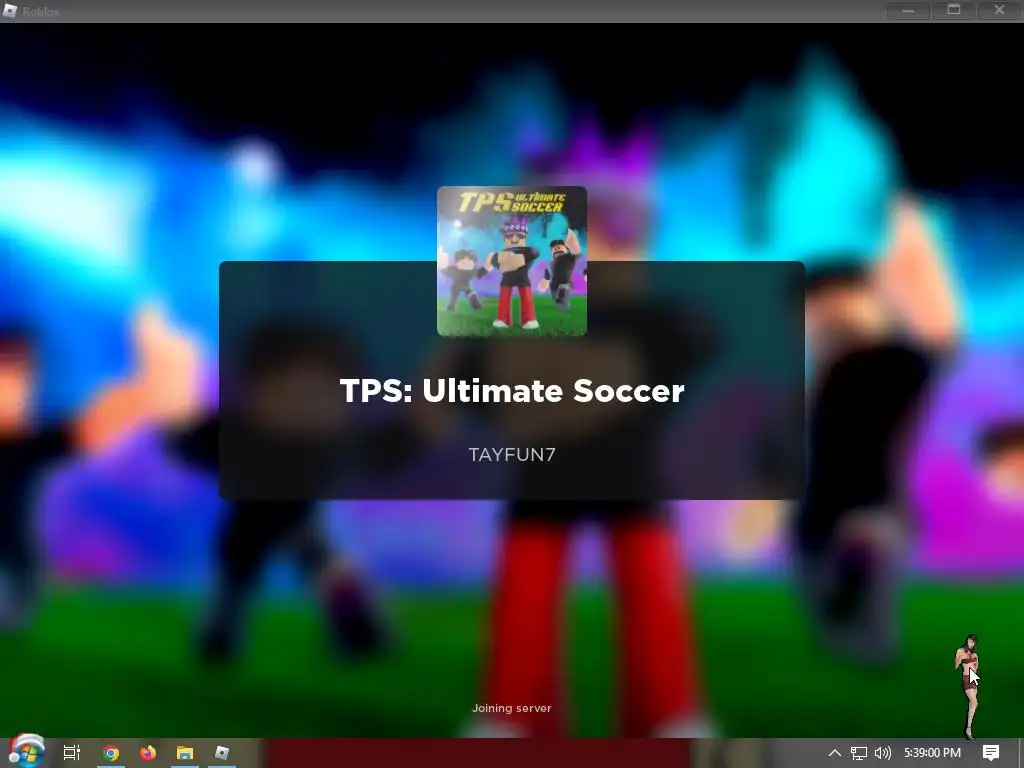Open the Windows Start menu
This screenshot has height=768, width=1024.
pyautogui.click(x=26, y=751)
